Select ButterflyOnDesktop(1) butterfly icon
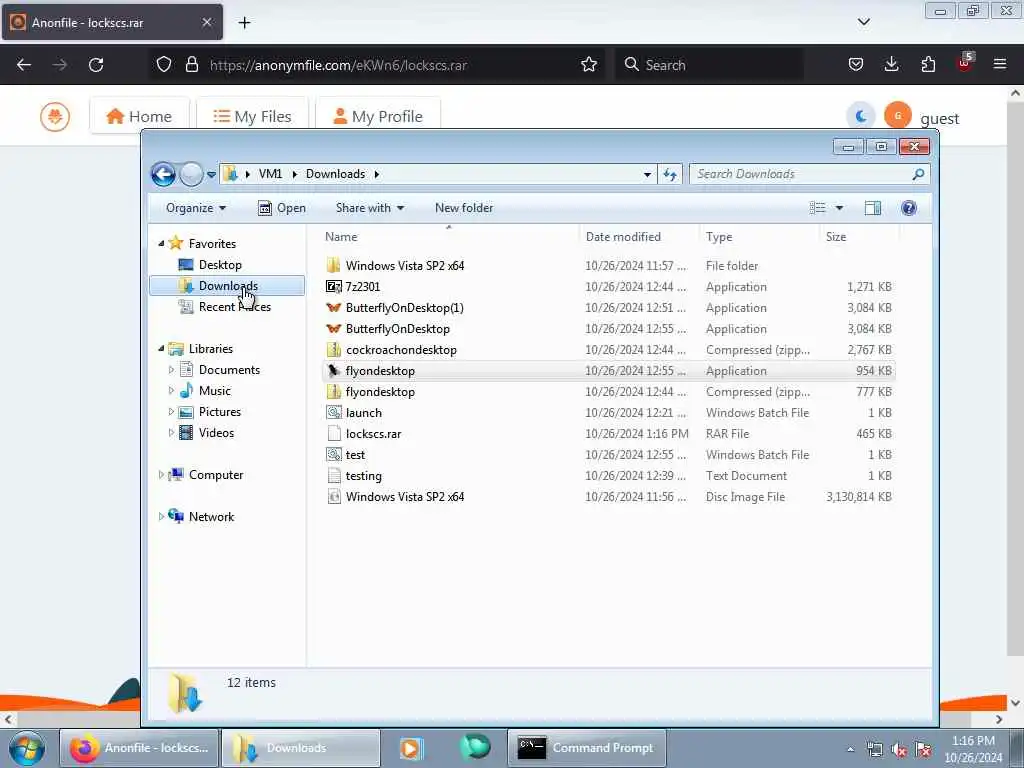The height and width of the screenshot is (768, 1024). pos(334,308)
